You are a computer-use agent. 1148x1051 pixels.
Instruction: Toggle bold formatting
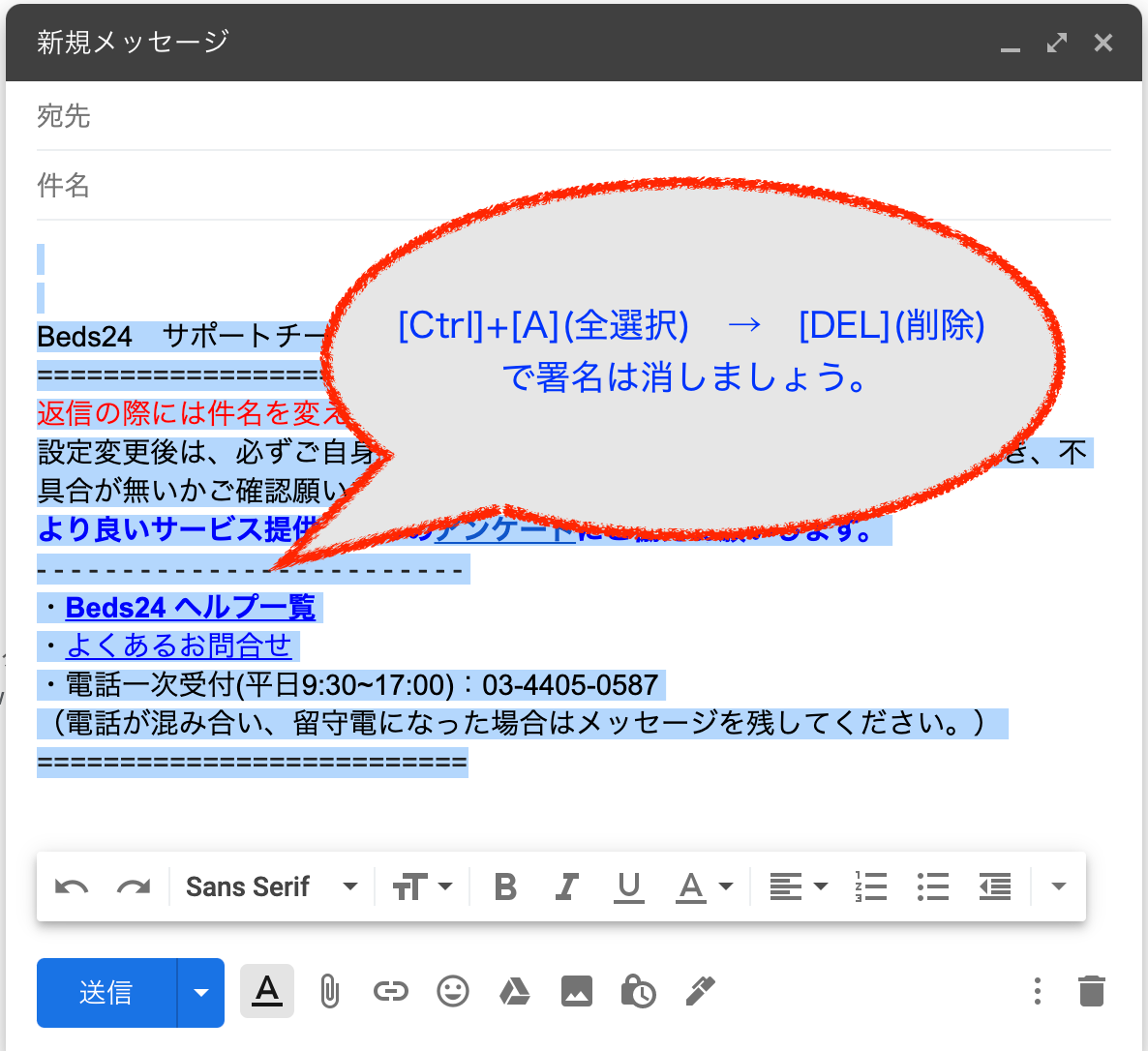pyautogui.click(x=505, y=887)
